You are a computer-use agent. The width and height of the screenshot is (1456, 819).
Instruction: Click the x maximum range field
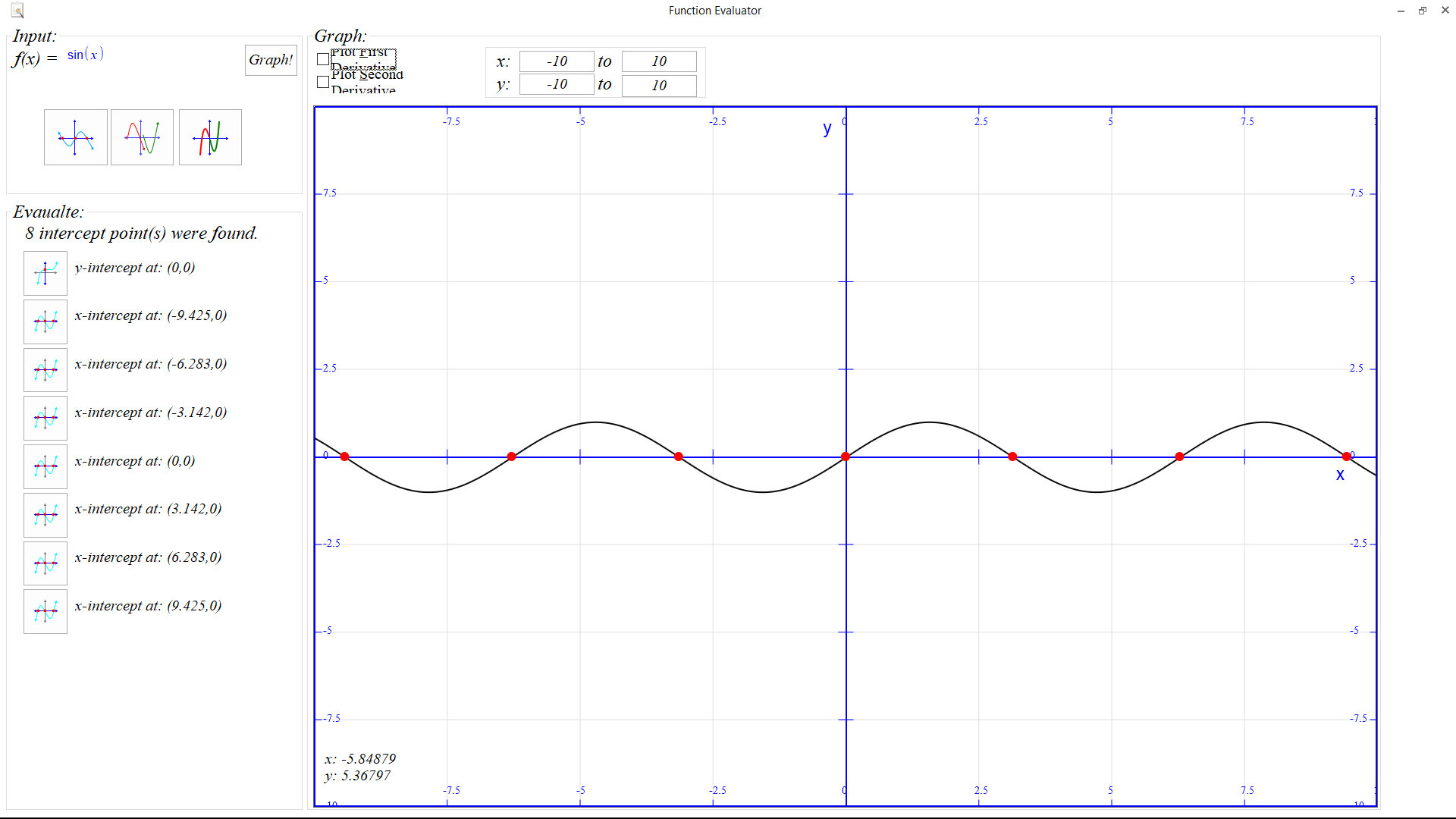pyautogui.click(x=658, y=61)
